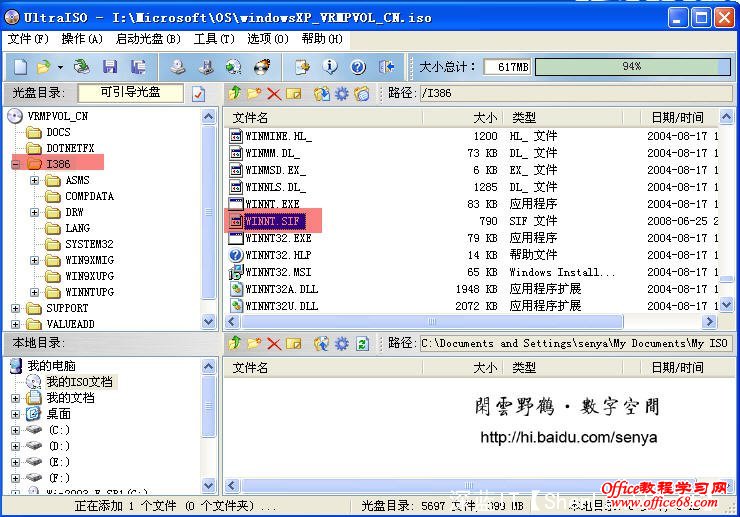Click the 617MB total size field
This screenshot has width=740, height=517.
[507, 67]
